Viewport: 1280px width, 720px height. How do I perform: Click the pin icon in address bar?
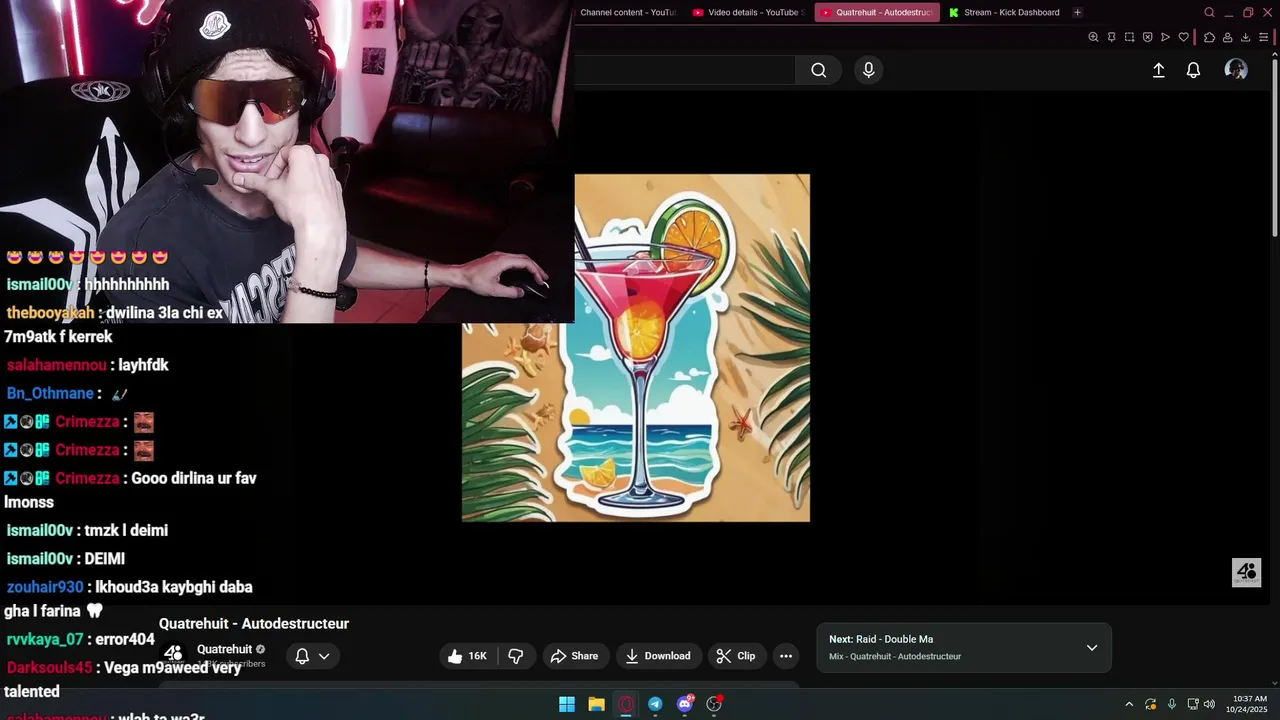pyautogui.click(x=1111, y=37)
